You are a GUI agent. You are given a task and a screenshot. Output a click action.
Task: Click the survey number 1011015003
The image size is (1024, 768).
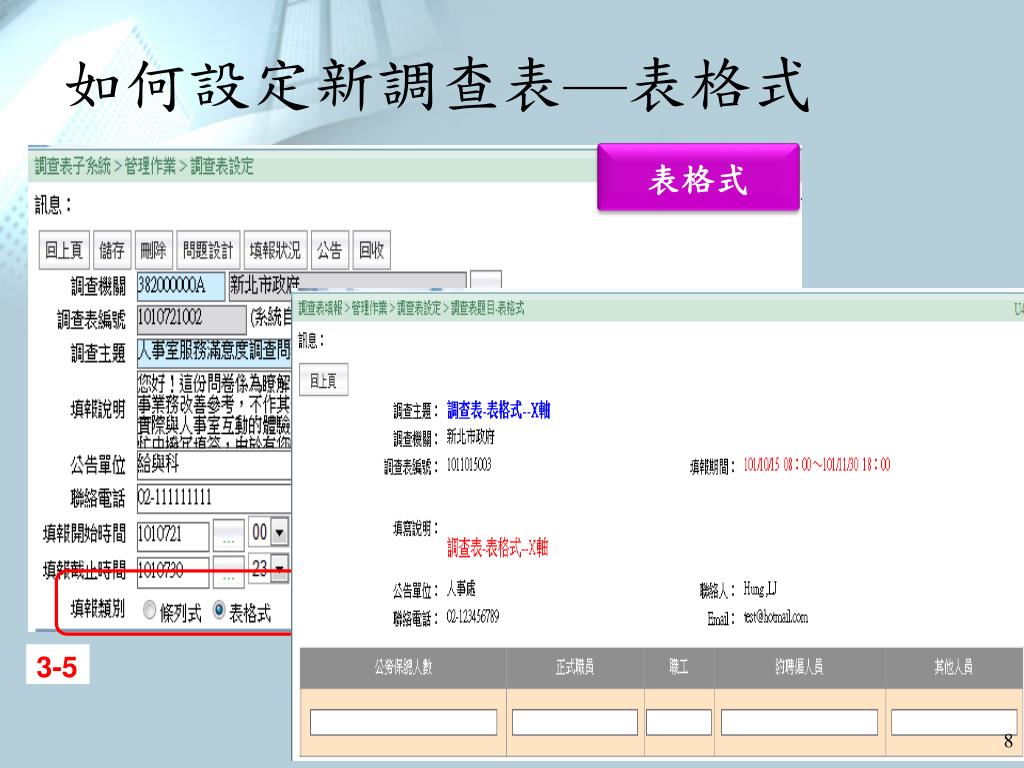(x=469, y=465)
